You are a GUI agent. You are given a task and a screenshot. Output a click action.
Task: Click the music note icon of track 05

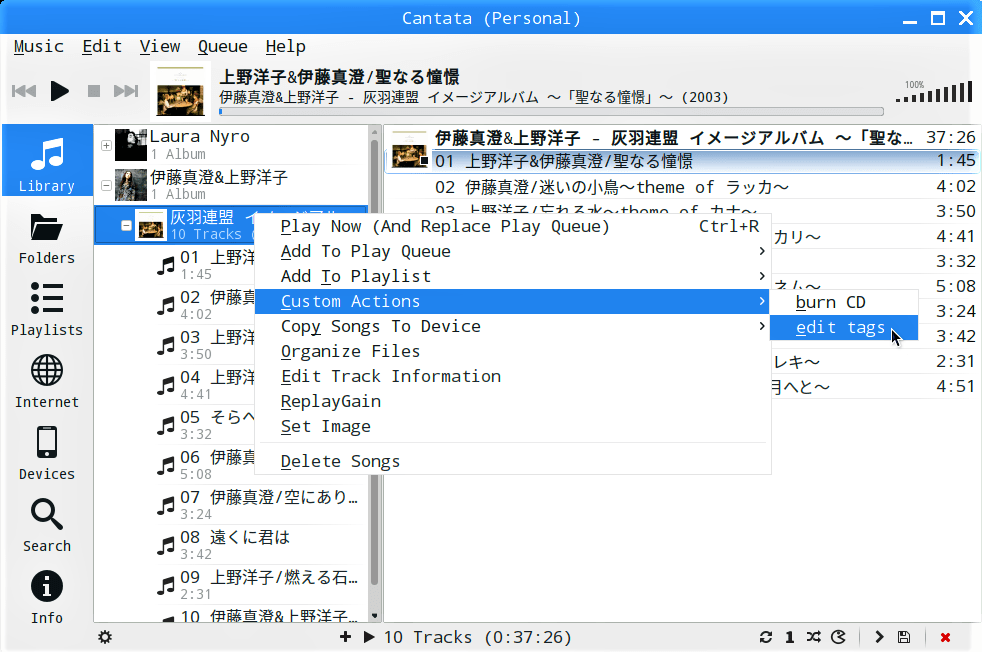click(x=166, y=426)
